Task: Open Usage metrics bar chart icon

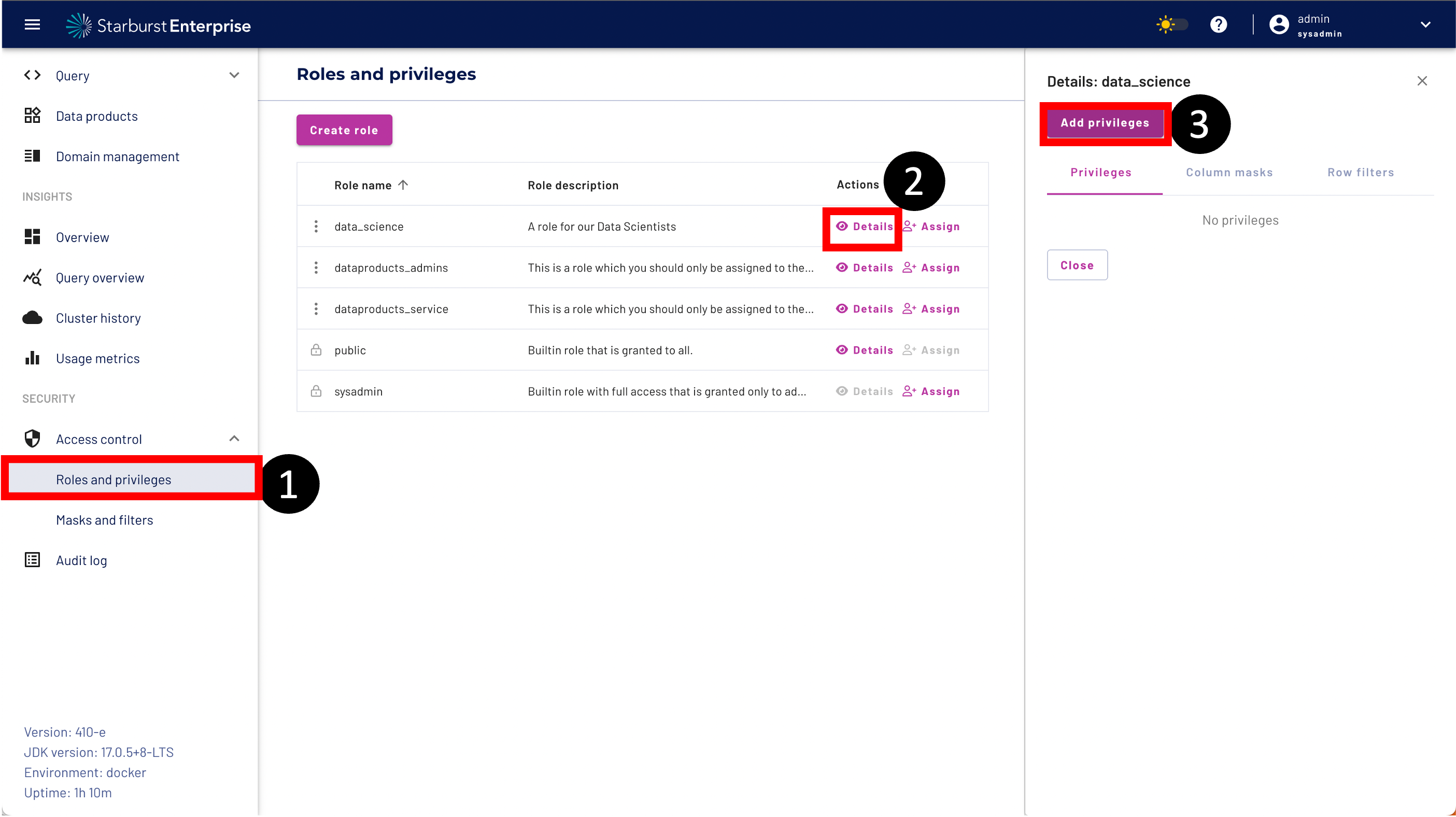Action: click(32, 358)
